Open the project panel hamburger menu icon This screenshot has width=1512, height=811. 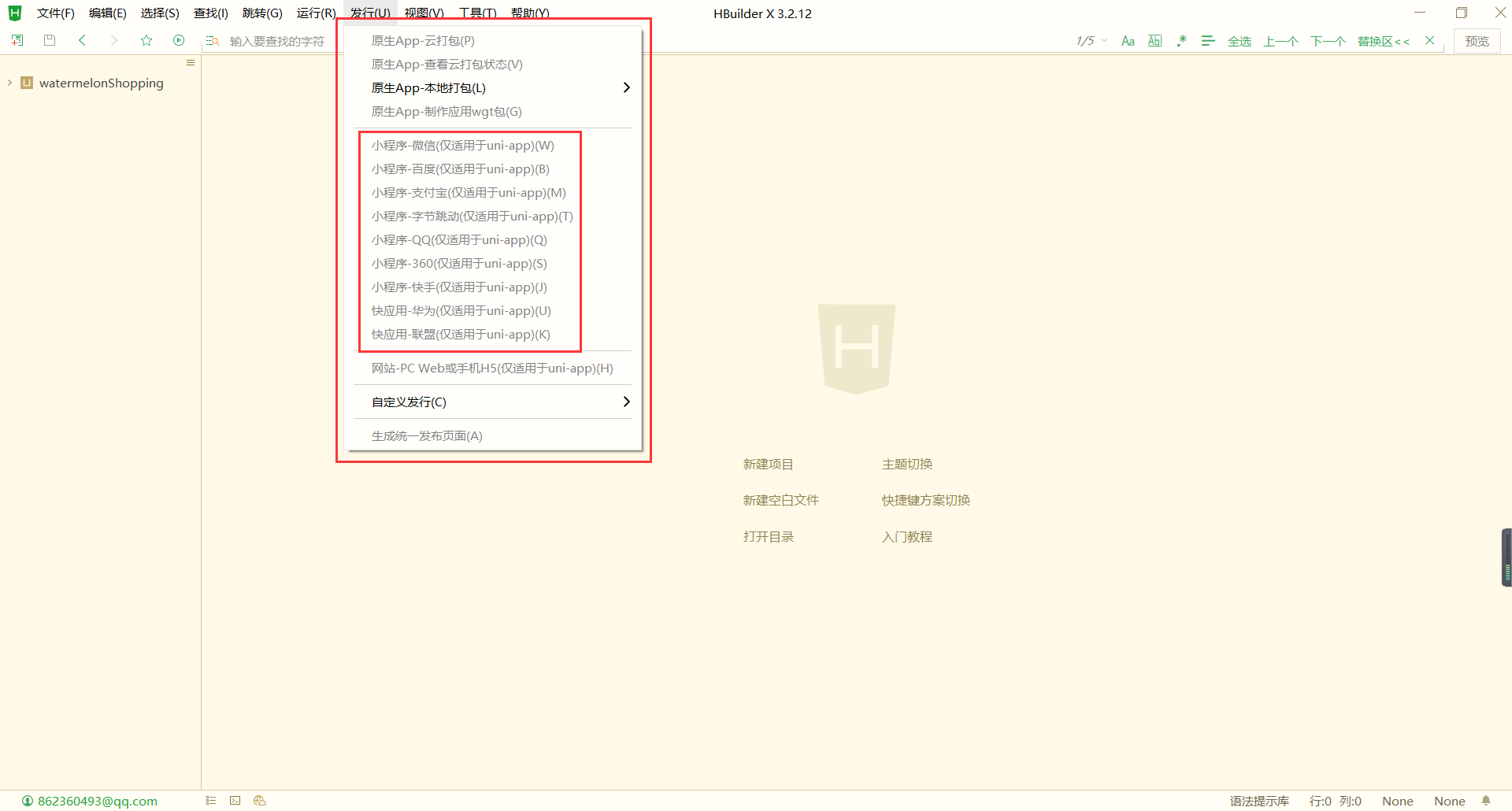(191, 62)
